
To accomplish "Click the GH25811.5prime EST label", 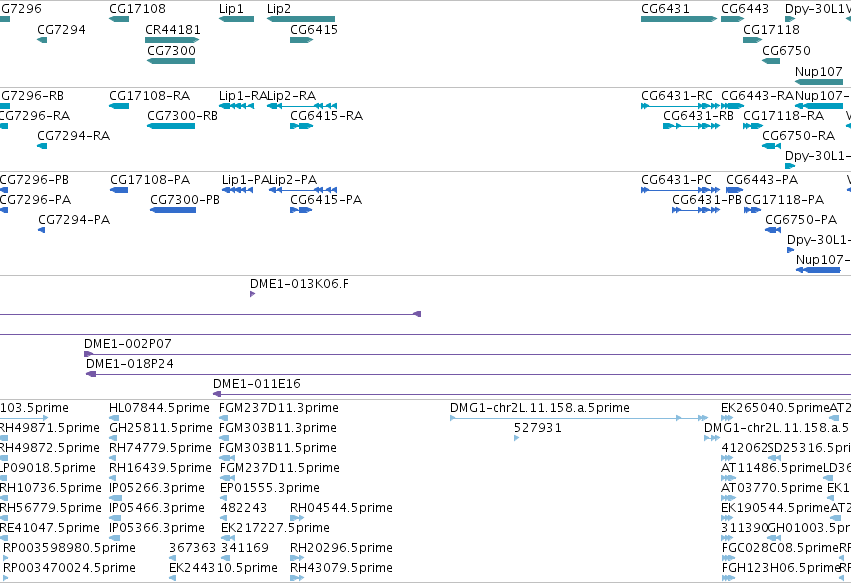I will [x=161, y=428].
